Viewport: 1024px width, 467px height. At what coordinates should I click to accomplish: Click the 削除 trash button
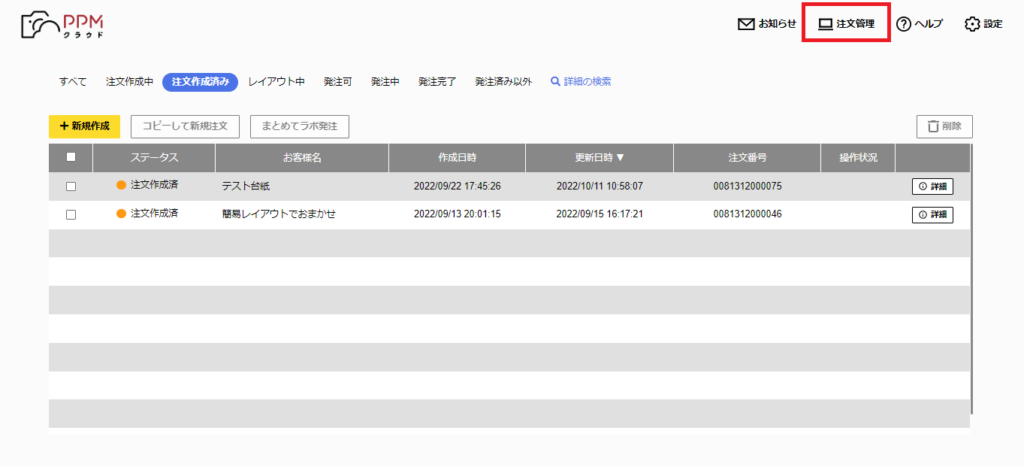pyautogui.click(x=944, y=126)
